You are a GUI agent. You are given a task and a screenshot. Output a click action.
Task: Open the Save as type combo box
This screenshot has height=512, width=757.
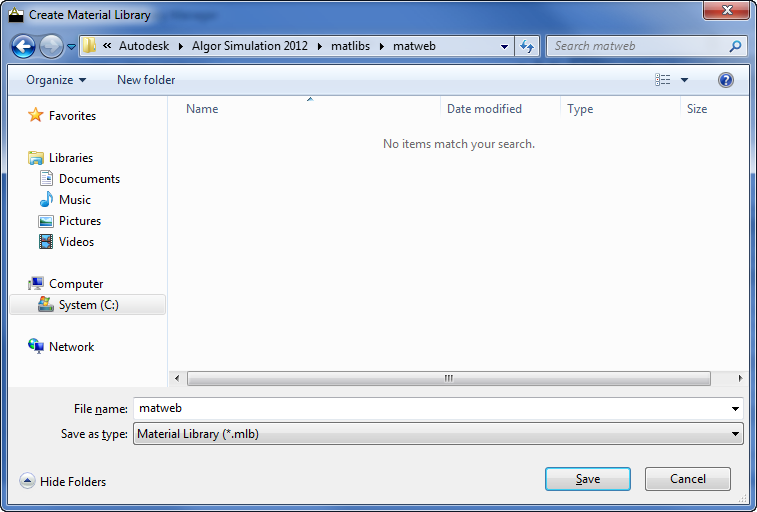tap(438, 434)
